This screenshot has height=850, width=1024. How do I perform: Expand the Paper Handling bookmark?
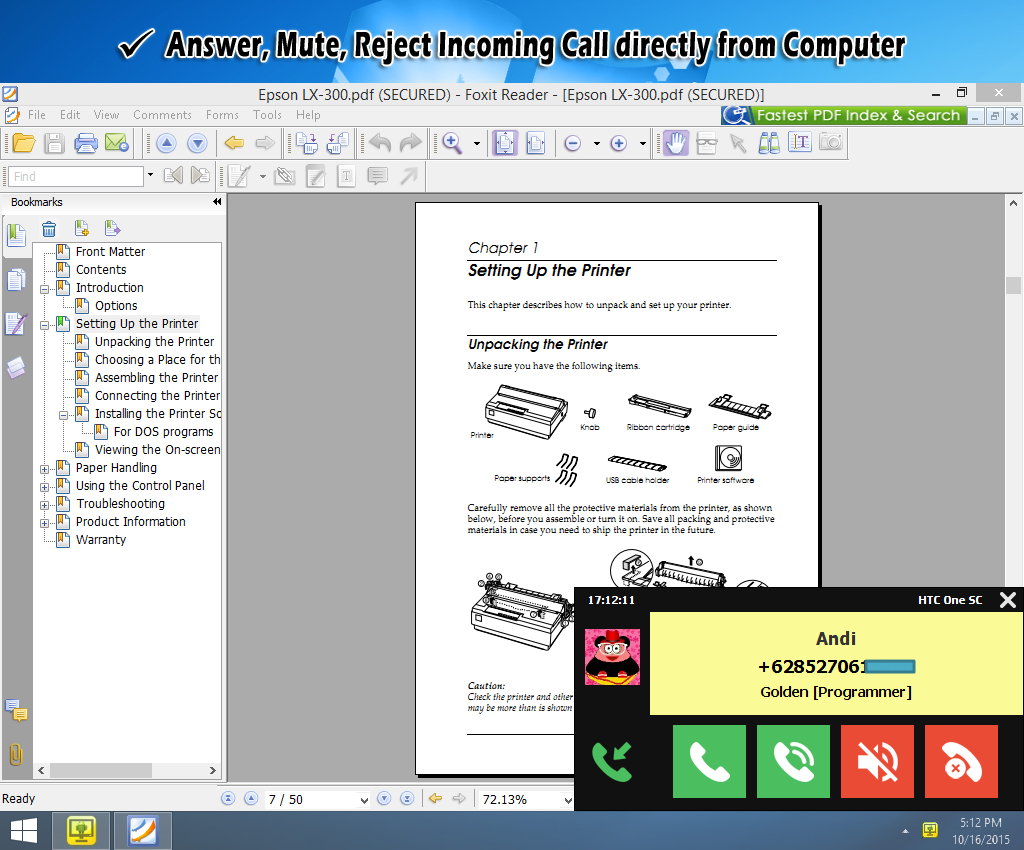(44, 468)
